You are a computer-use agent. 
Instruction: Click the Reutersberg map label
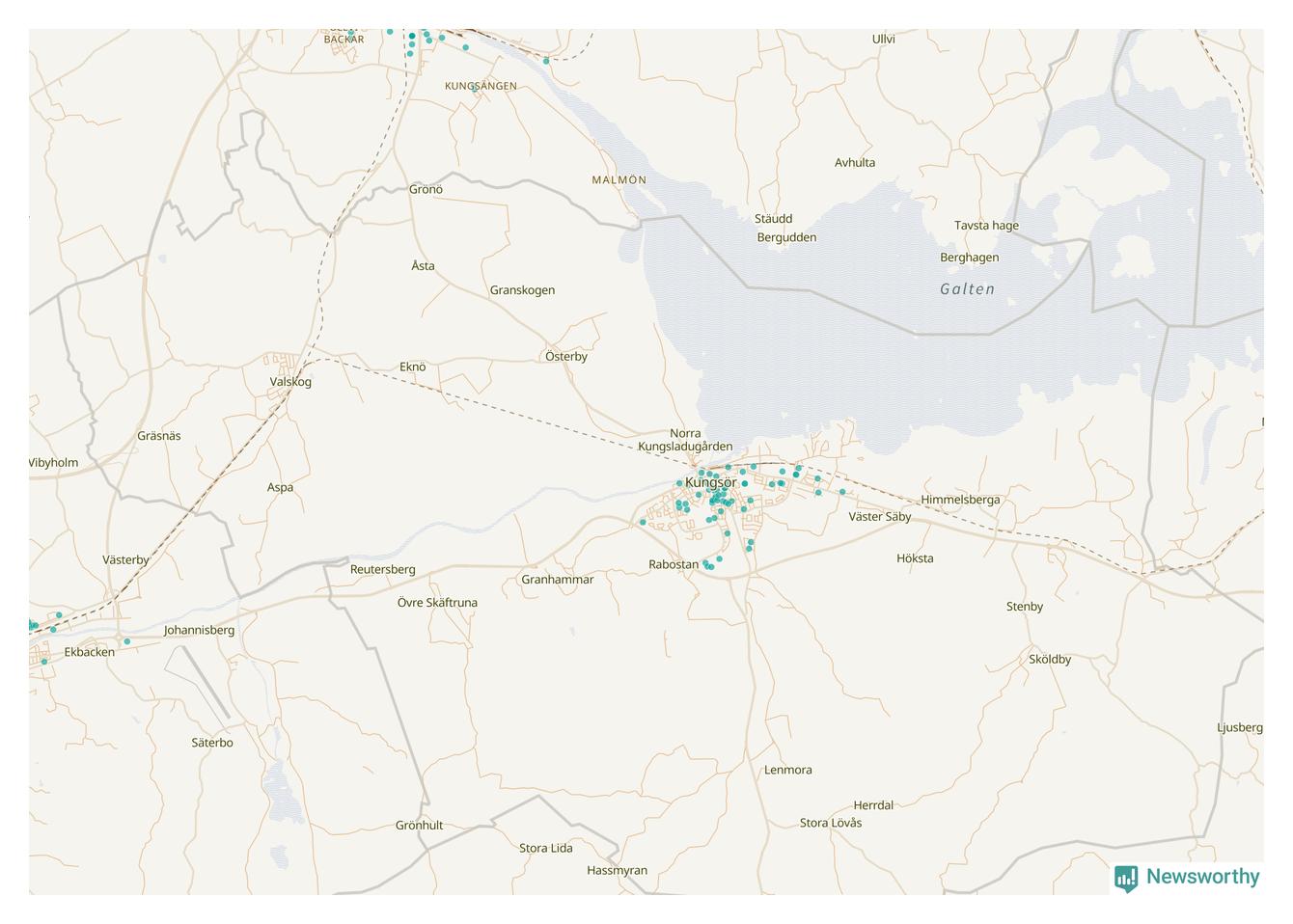tap(382, 570)
